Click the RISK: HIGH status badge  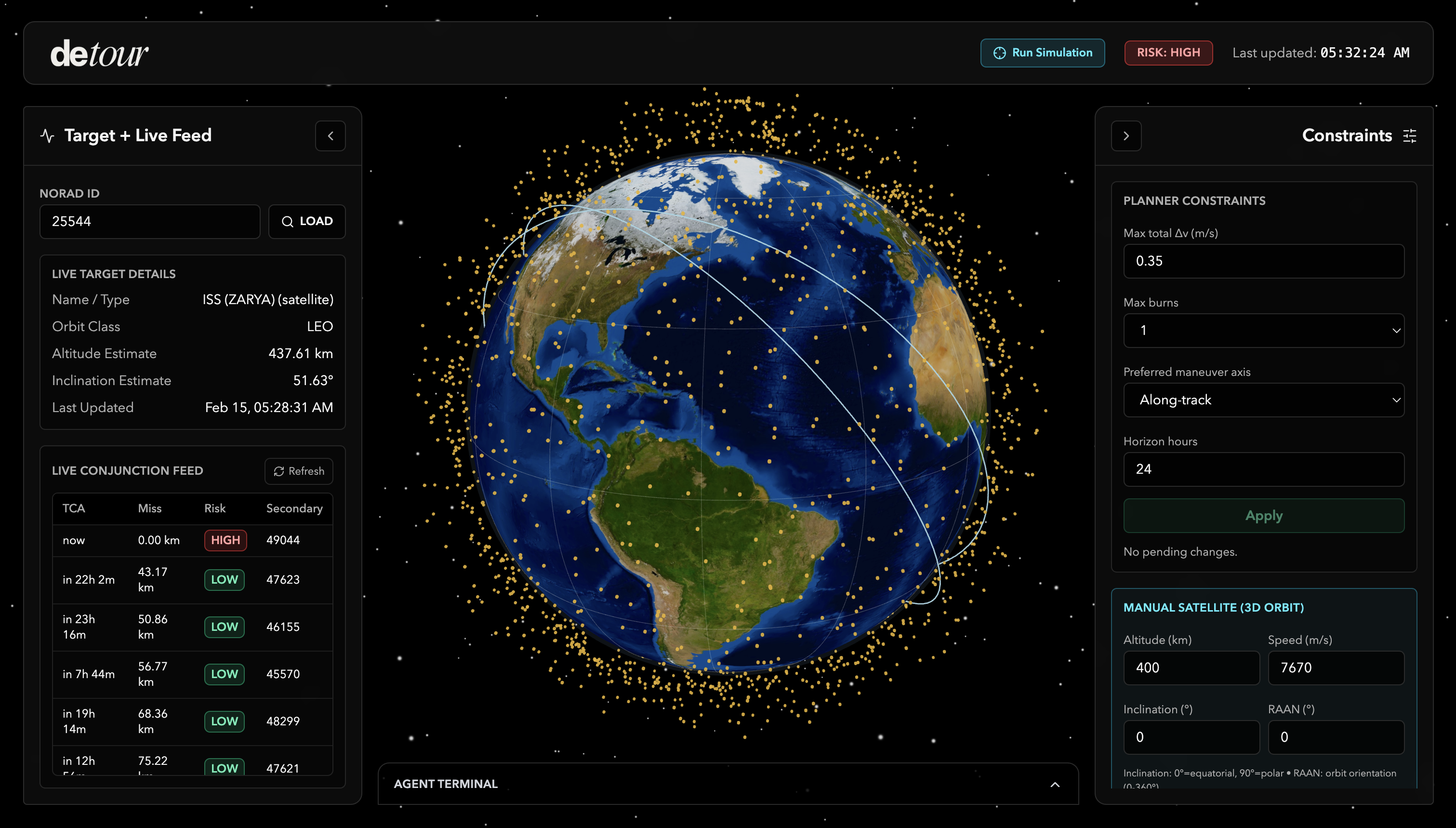coord(1168,53)
